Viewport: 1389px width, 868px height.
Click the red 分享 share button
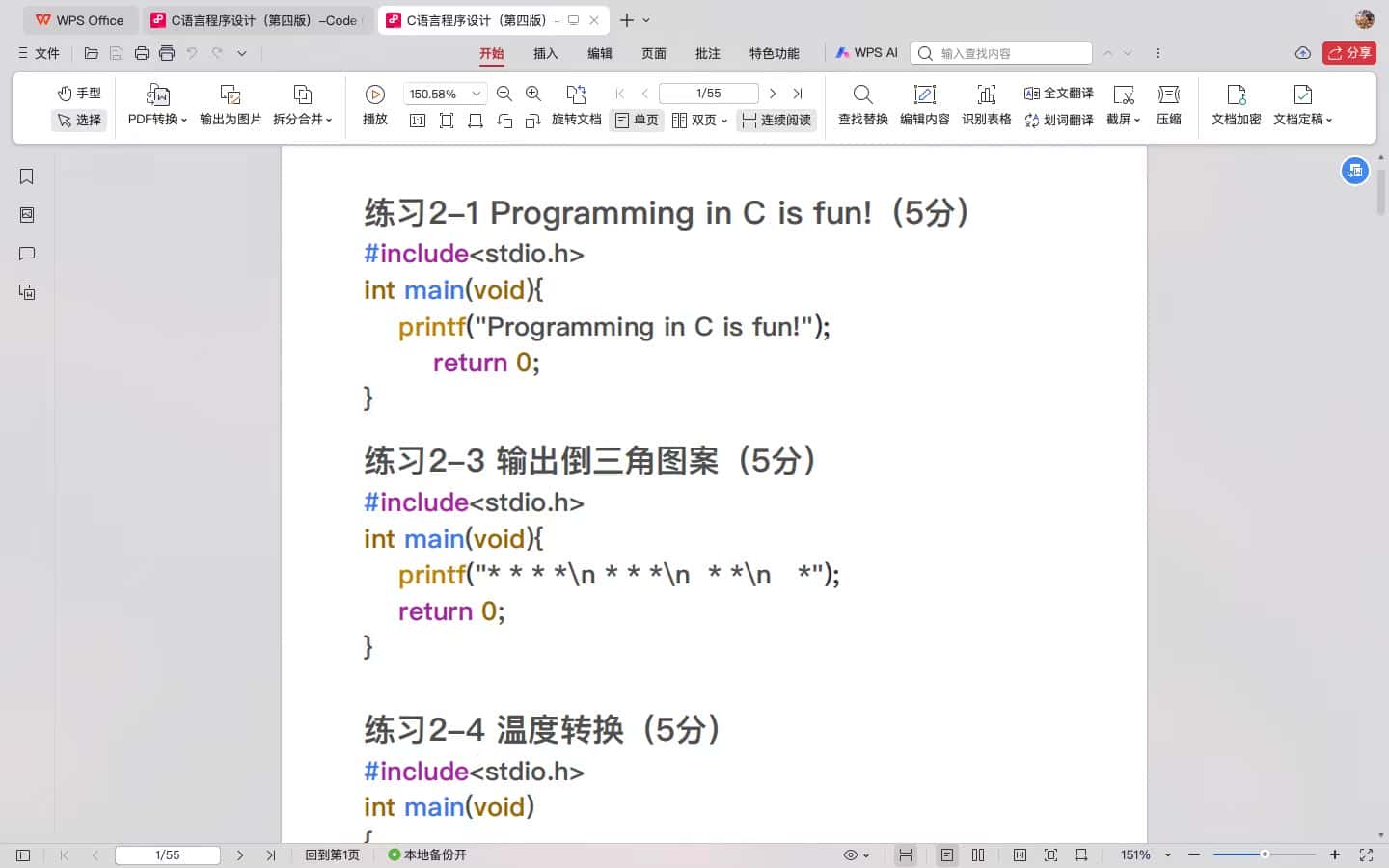pyautogui.click(x=1349, y=53)
